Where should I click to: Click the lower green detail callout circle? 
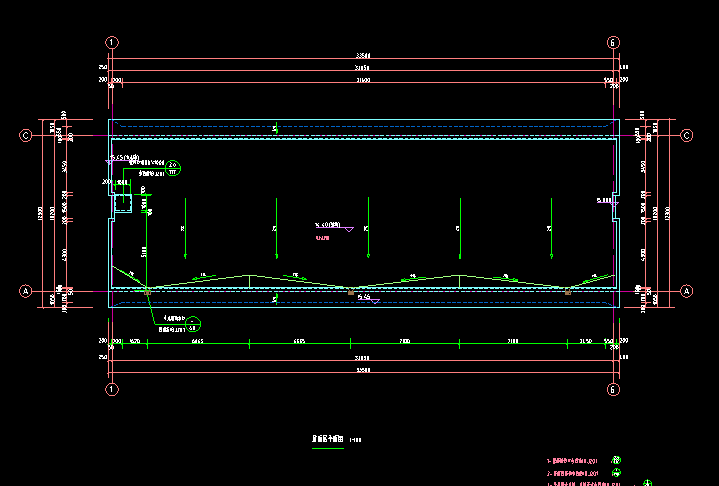click(194, 323)
